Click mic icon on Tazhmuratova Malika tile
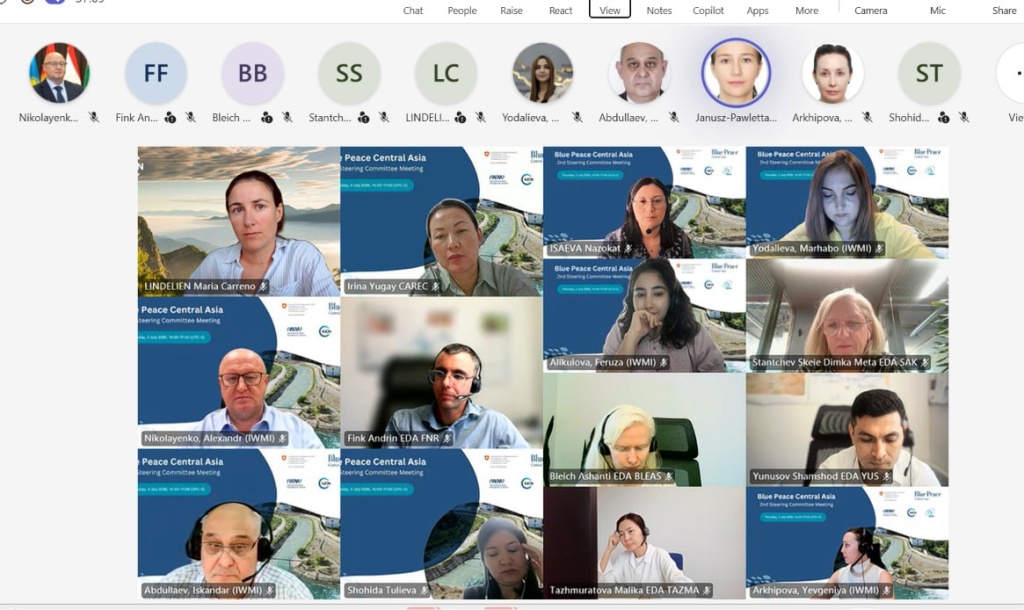The width and height of the screenshot is (1024, 610). pos(707,590)
